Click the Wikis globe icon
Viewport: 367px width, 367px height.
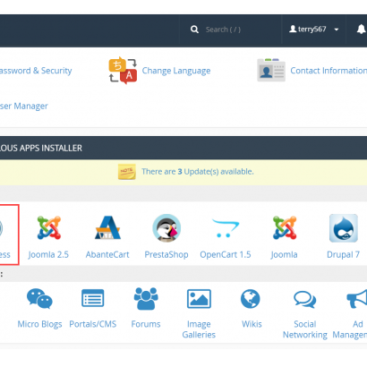coord(250,299)
